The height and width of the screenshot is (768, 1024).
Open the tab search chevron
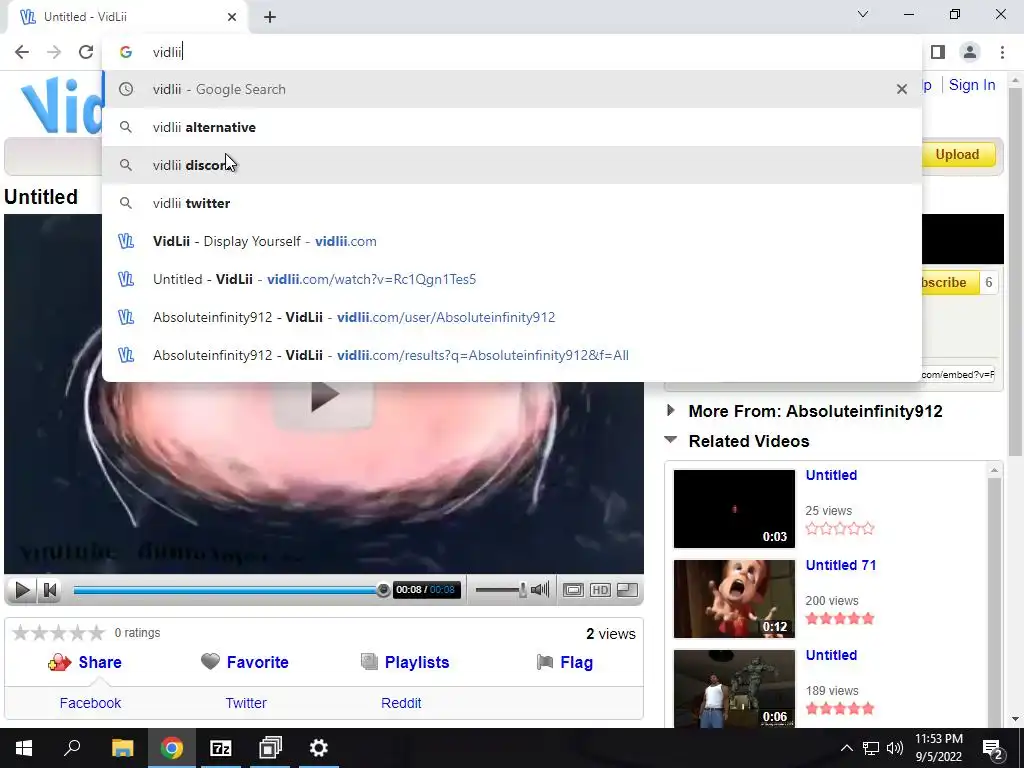(x=863, y=14)
